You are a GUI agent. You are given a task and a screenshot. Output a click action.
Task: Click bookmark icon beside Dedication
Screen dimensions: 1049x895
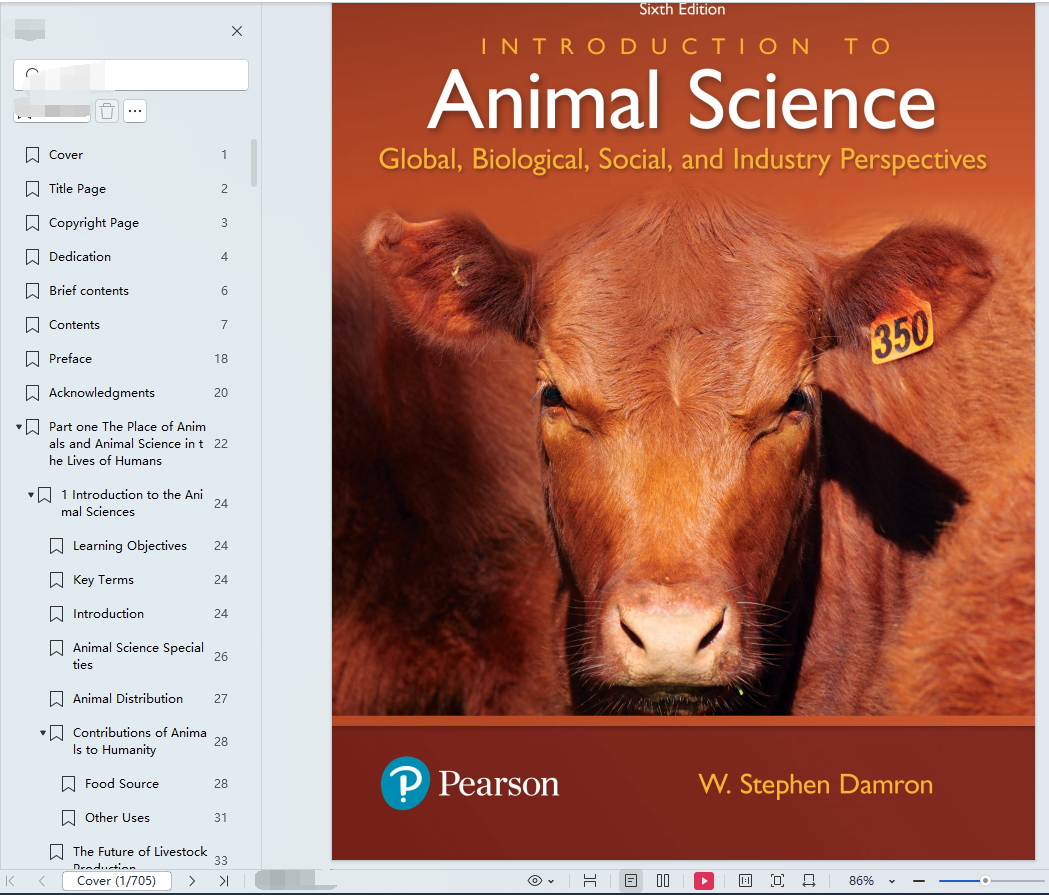(32, 258)
